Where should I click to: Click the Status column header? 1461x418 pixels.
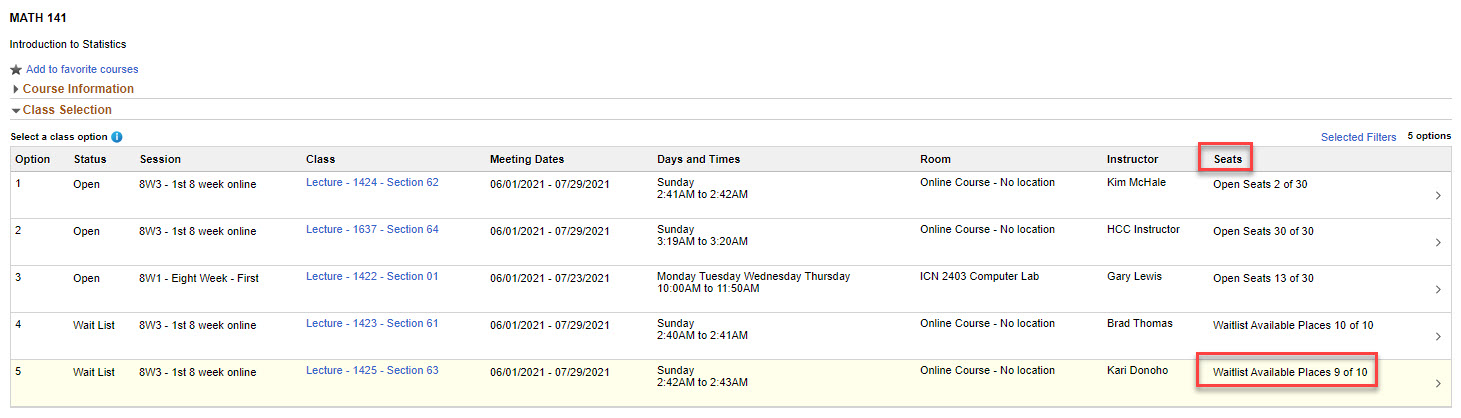[90, 159]
